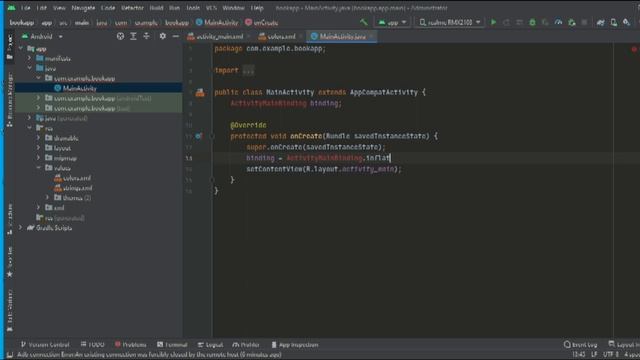Open project panel gear options

pos(162,36)
